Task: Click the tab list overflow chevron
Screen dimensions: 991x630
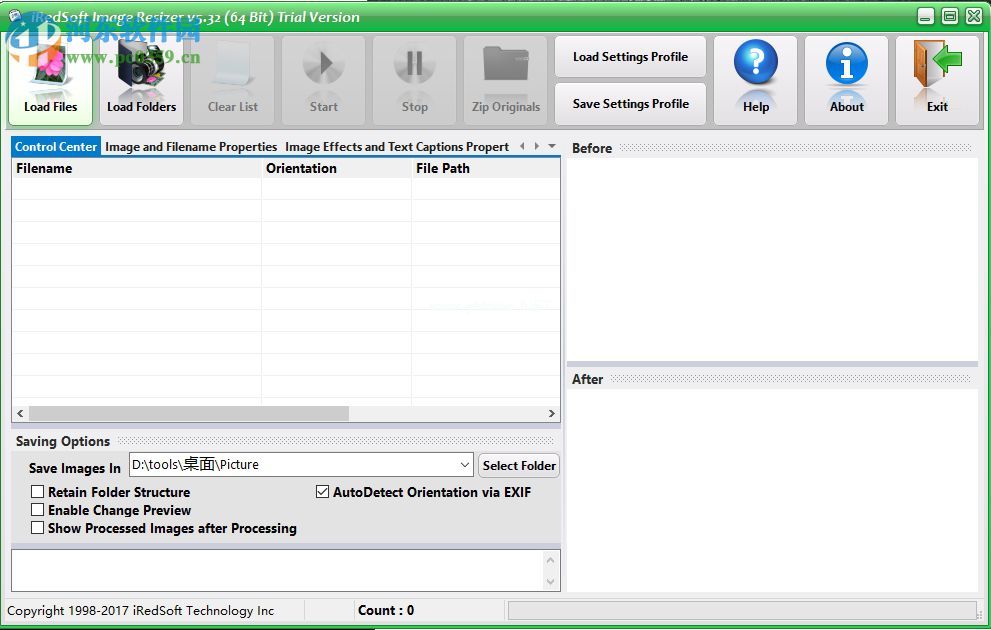Action: pos(550,145)
